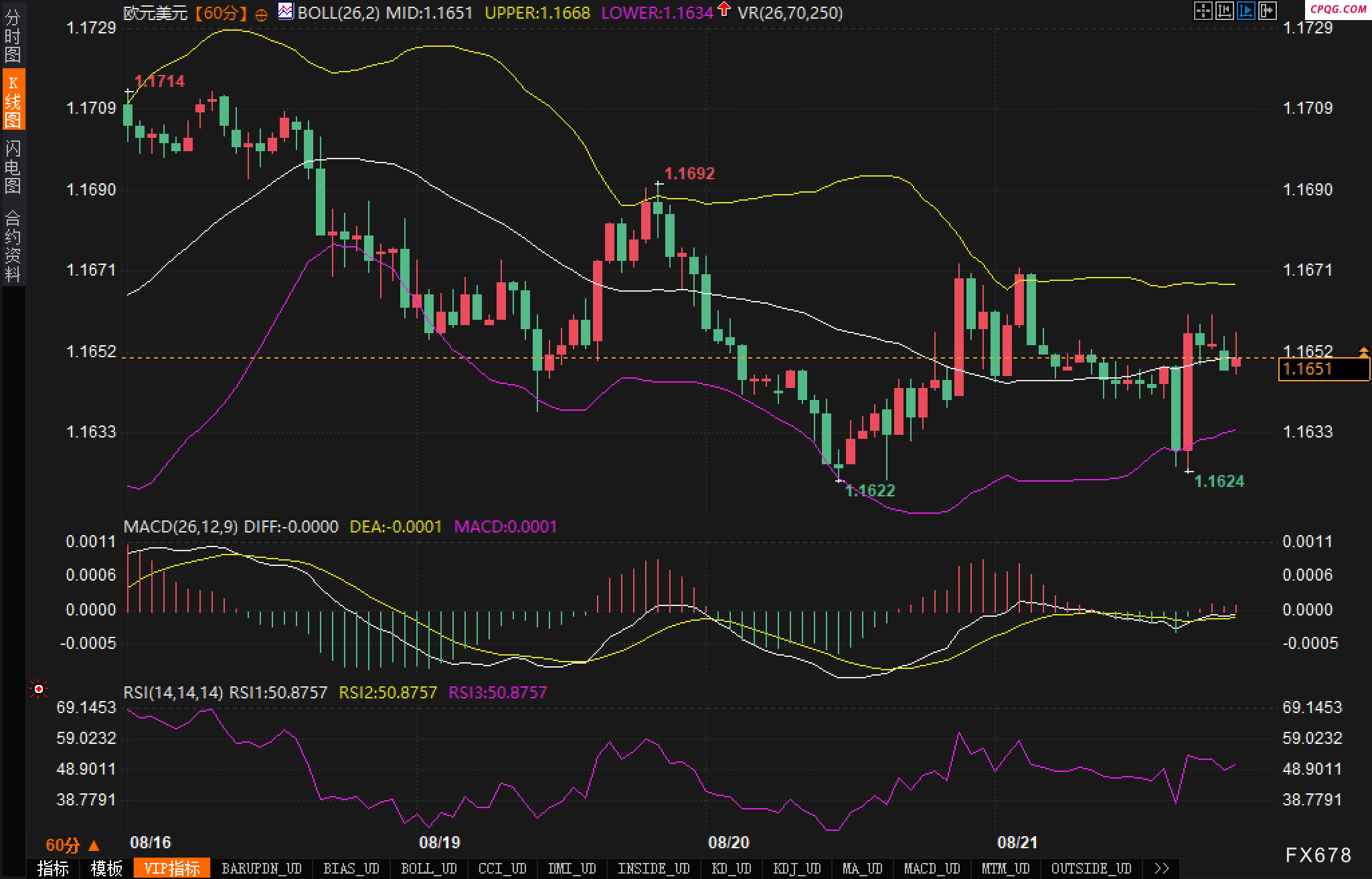Switch to the 分时图 view tab

pyautogui.click(x=13, y=35)
